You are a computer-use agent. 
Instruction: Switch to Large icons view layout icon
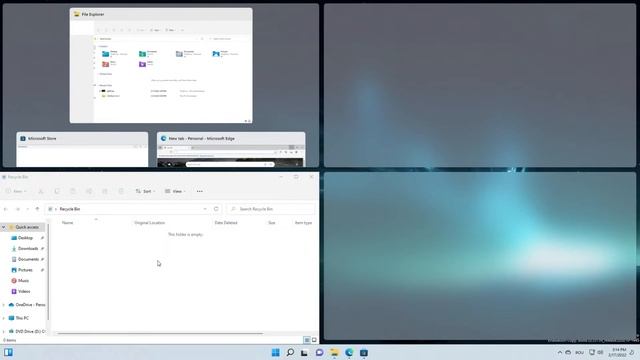pos(314,340)
